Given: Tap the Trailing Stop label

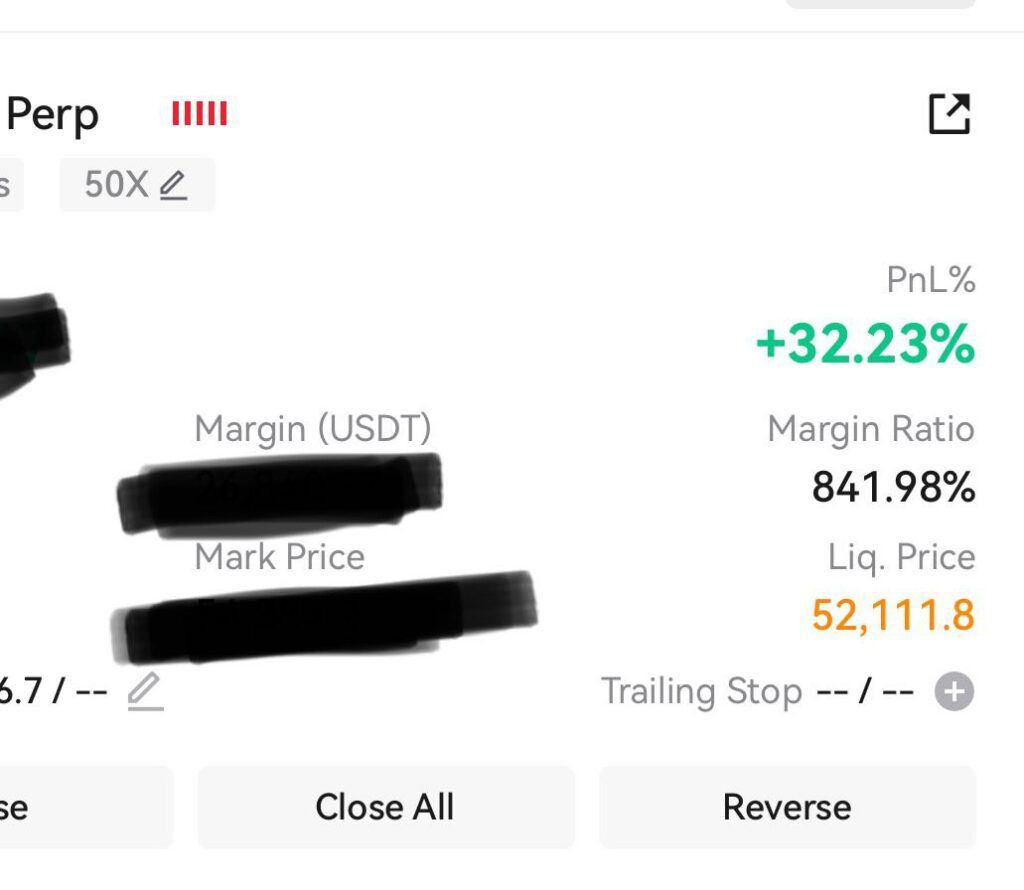Looking at the screenshot, I should point(701,691).
